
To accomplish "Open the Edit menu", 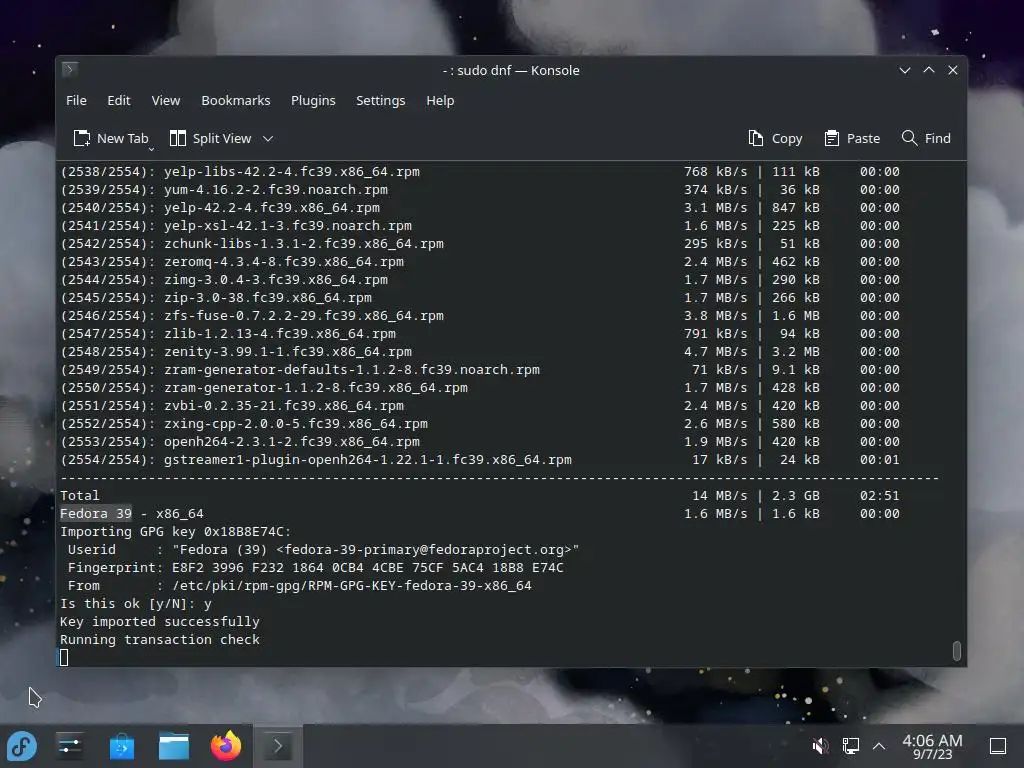I will (118, 101).
